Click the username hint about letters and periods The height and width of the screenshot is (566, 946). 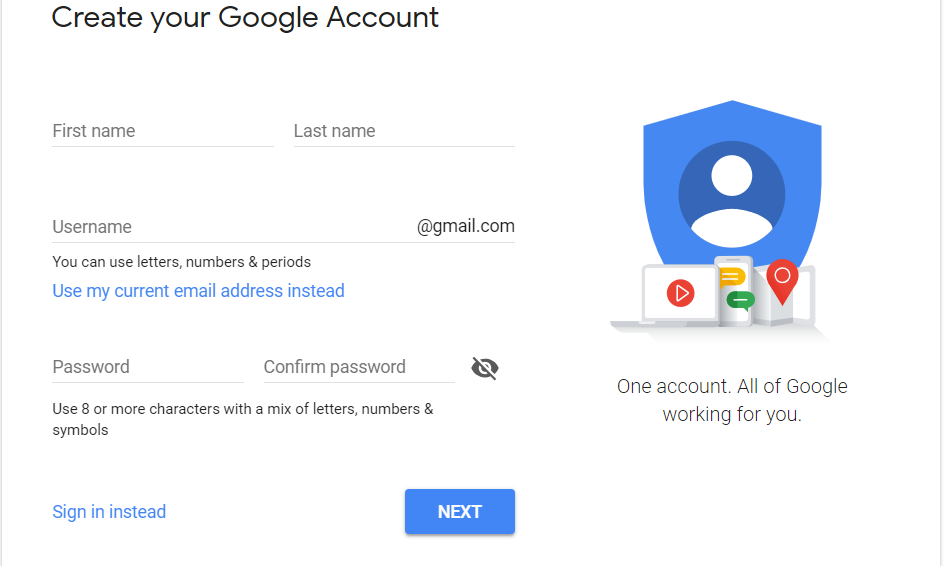point(181,262)
